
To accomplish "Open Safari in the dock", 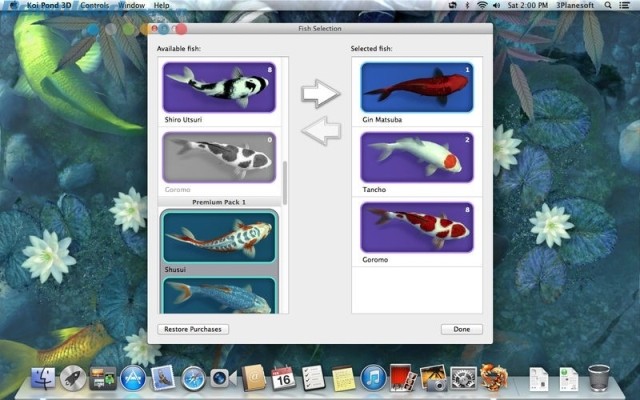I will 193,378.
